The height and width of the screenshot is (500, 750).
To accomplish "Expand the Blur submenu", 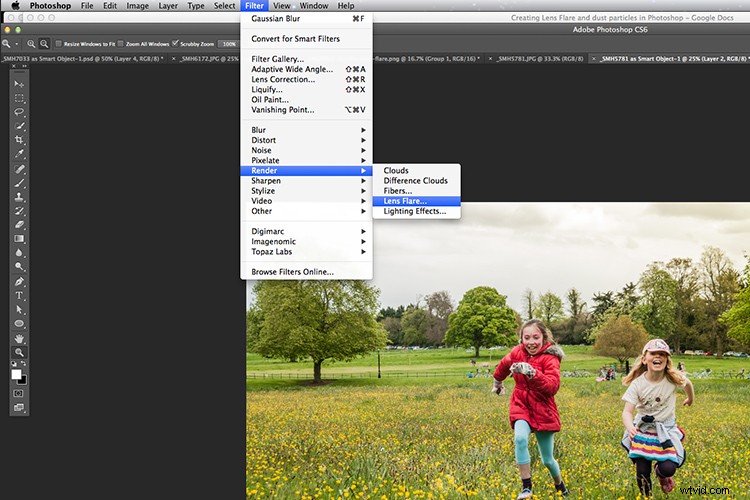I will [x=306, y=130].
